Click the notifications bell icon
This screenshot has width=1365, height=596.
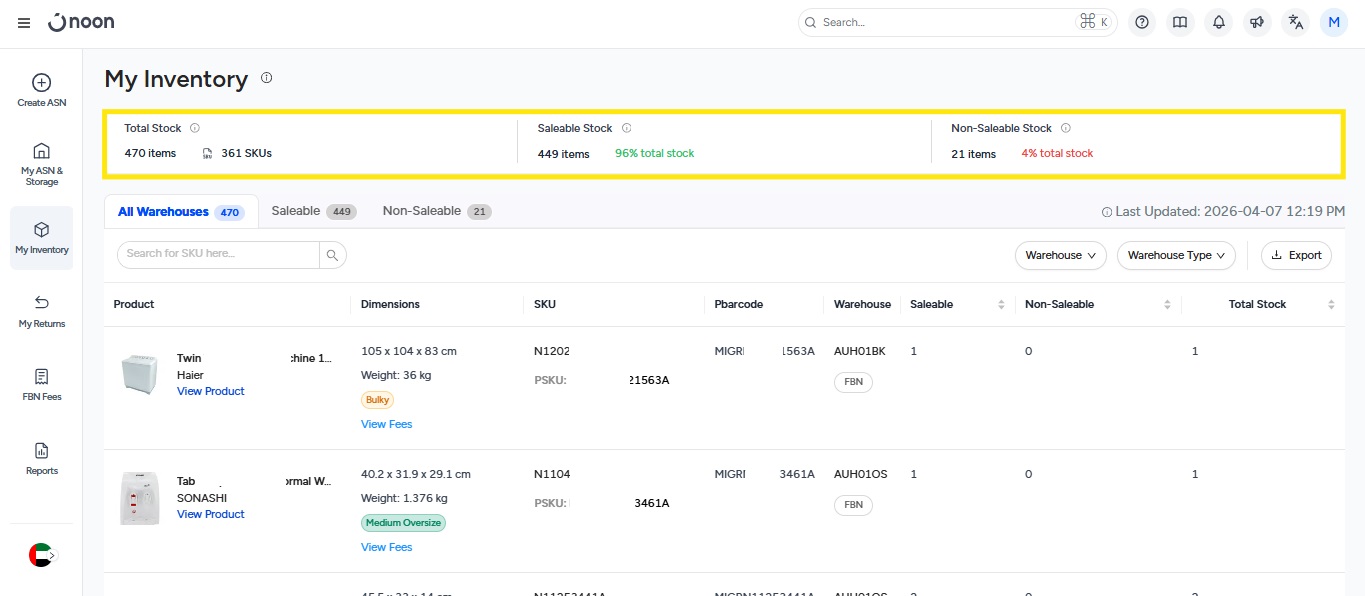(1218, 22)
